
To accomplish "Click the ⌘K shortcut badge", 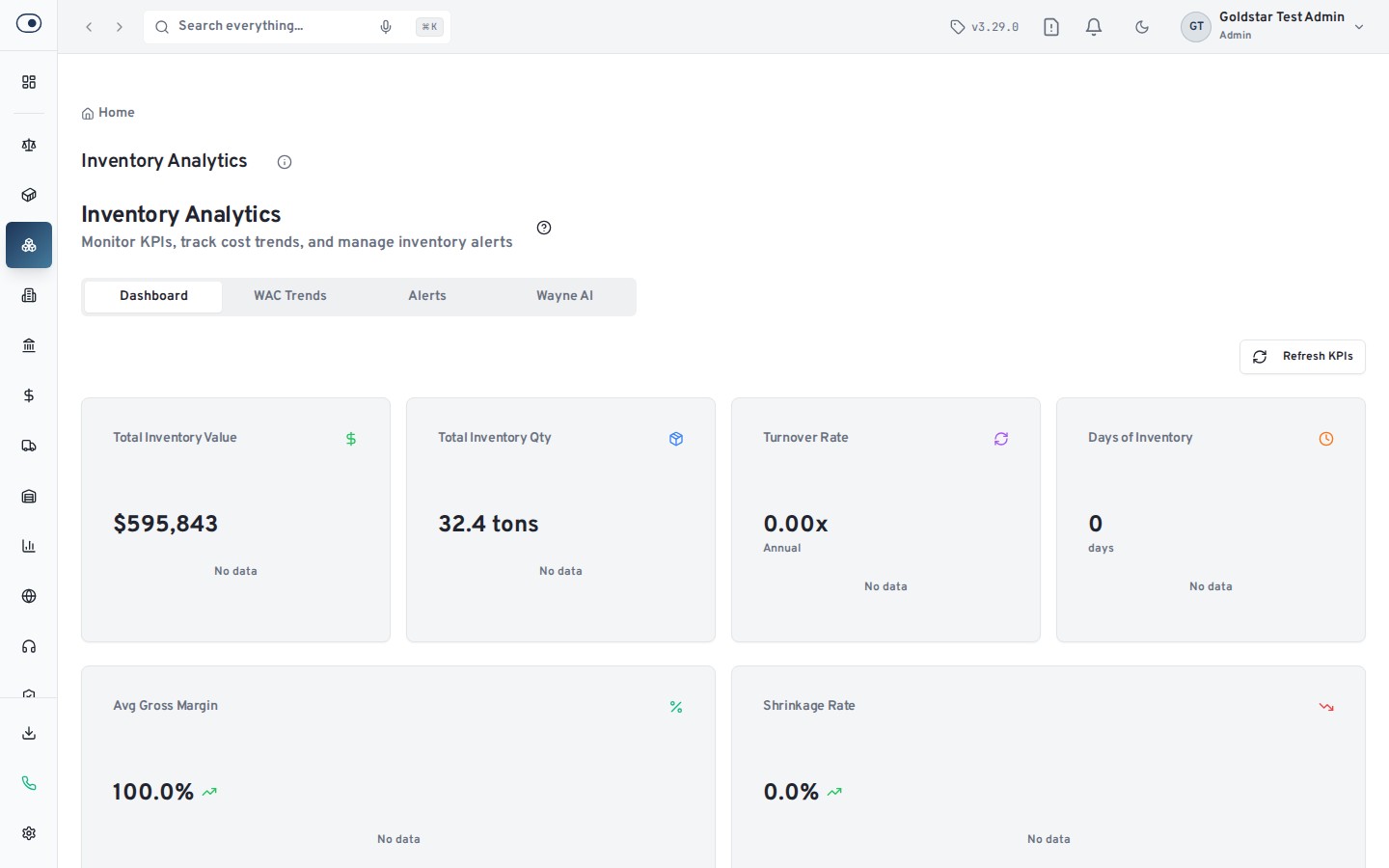I will pos(429,27).
